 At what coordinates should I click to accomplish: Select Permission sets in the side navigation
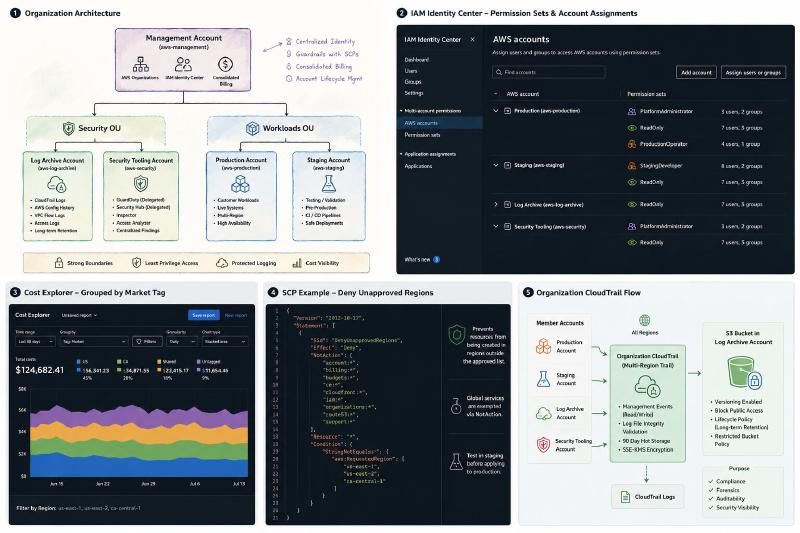pyautogui.click(x=422, y=135)
